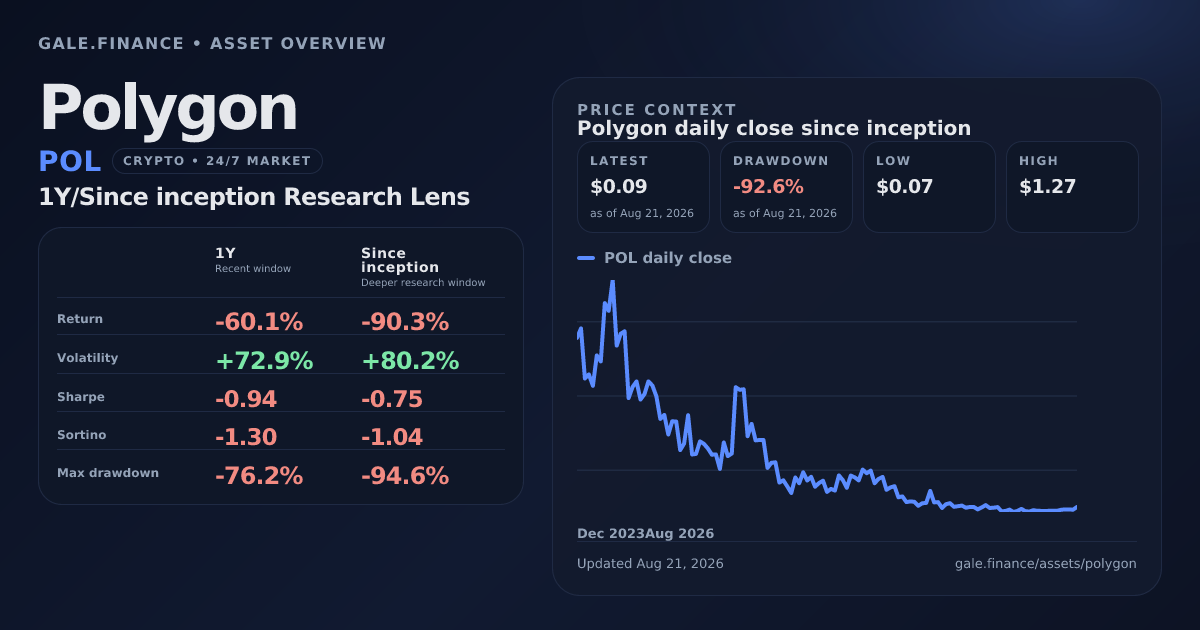Select the Polygon daily close since inception title
Image resolution: width=1200 pixels, height=630 pixels.
tap(774, 128)
